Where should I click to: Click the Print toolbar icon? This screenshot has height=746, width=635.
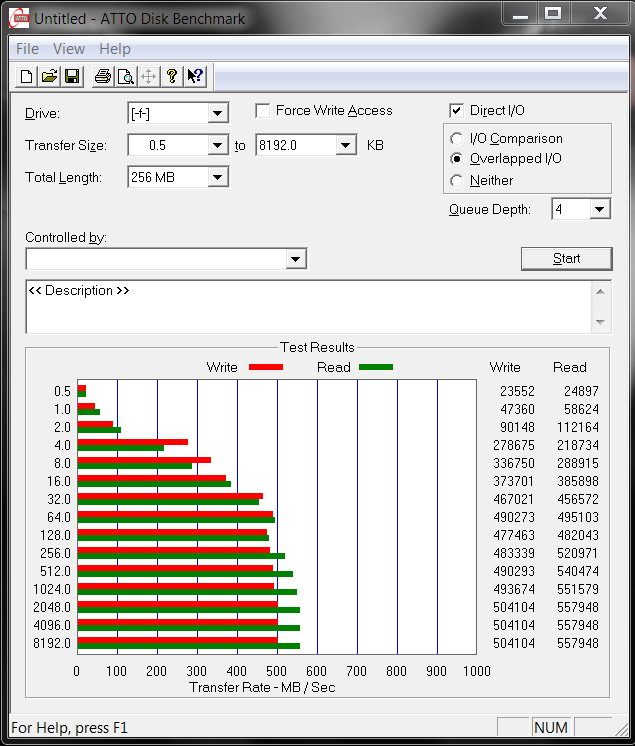[x=103, y=77]
